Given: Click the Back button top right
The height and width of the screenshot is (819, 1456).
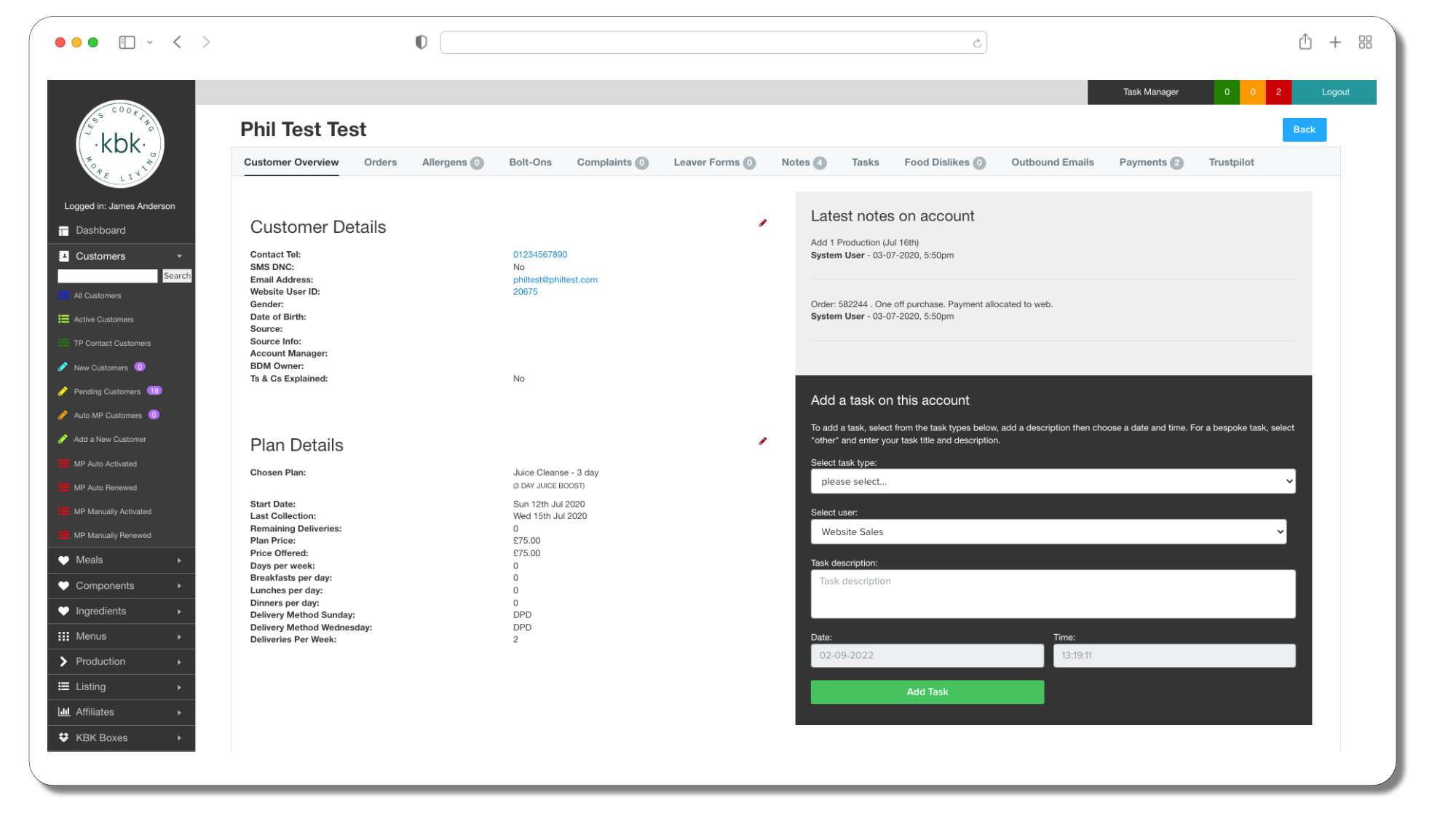Looking at the screenshot, I should click(x=1304, y=129).
